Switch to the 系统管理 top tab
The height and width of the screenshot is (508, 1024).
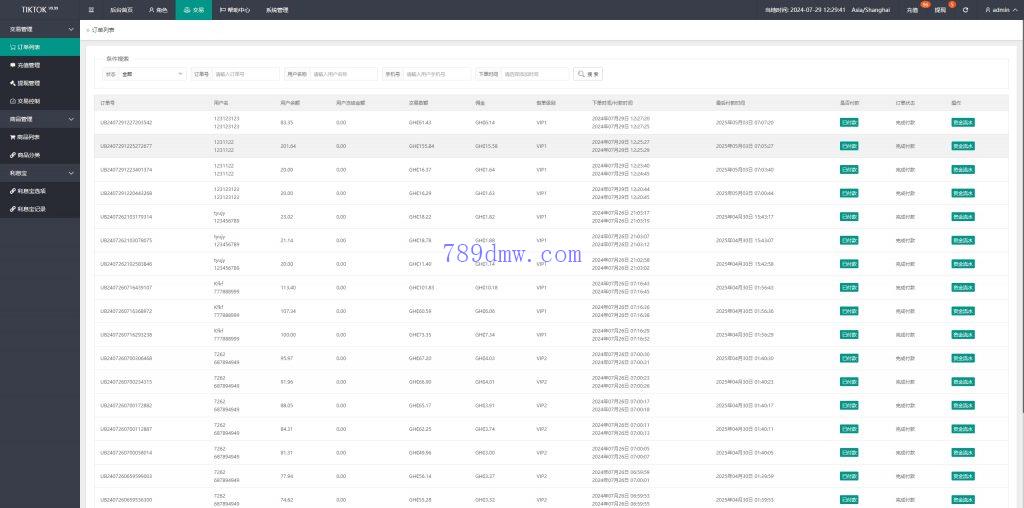(277, 9)
